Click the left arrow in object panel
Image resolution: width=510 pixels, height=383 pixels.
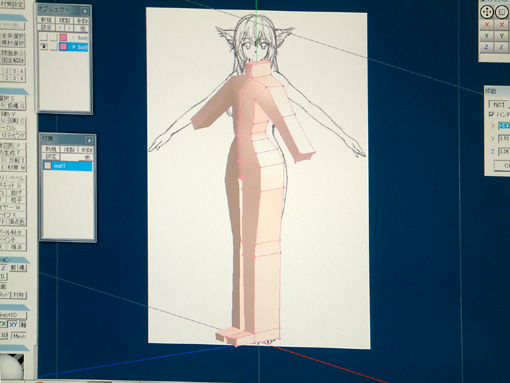pos(60,28)
